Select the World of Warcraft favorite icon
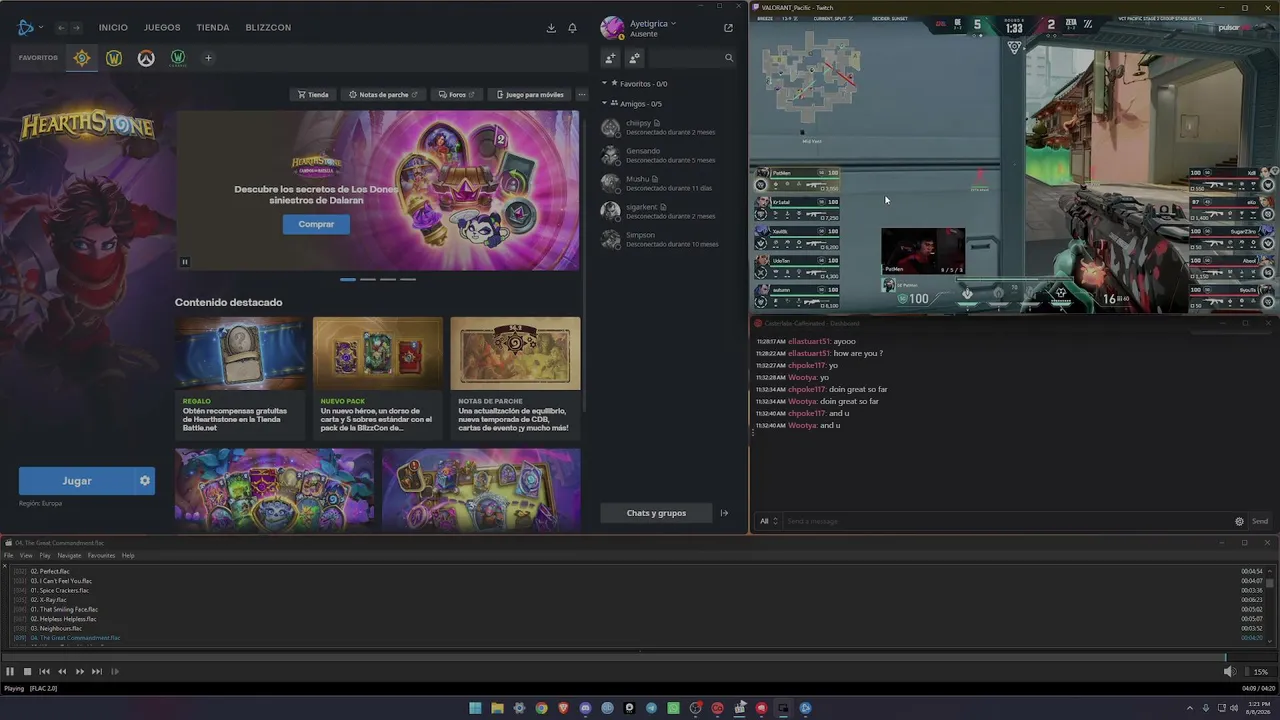The width and height of the screenshot is (1280, 720). click(114, 58)
